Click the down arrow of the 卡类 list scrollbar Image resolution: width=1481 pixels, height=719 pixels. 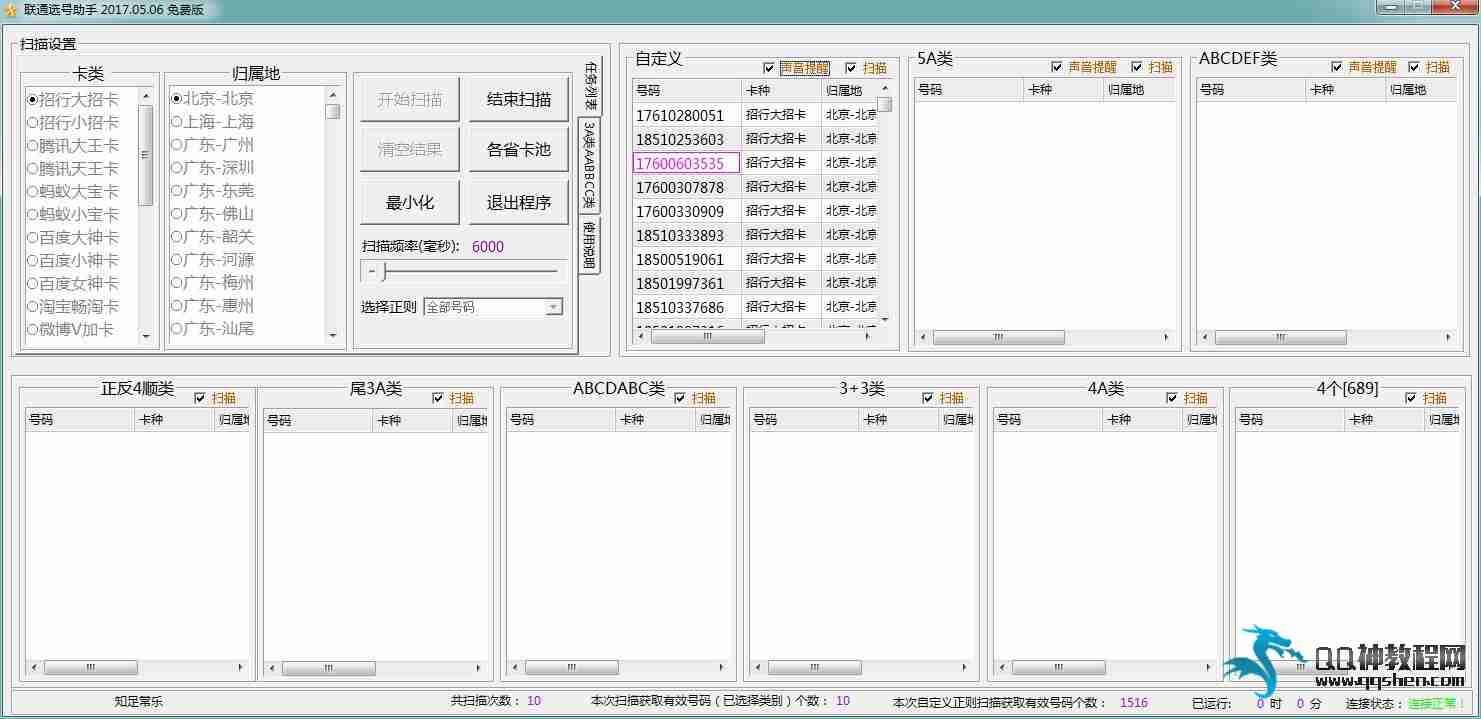146,337
